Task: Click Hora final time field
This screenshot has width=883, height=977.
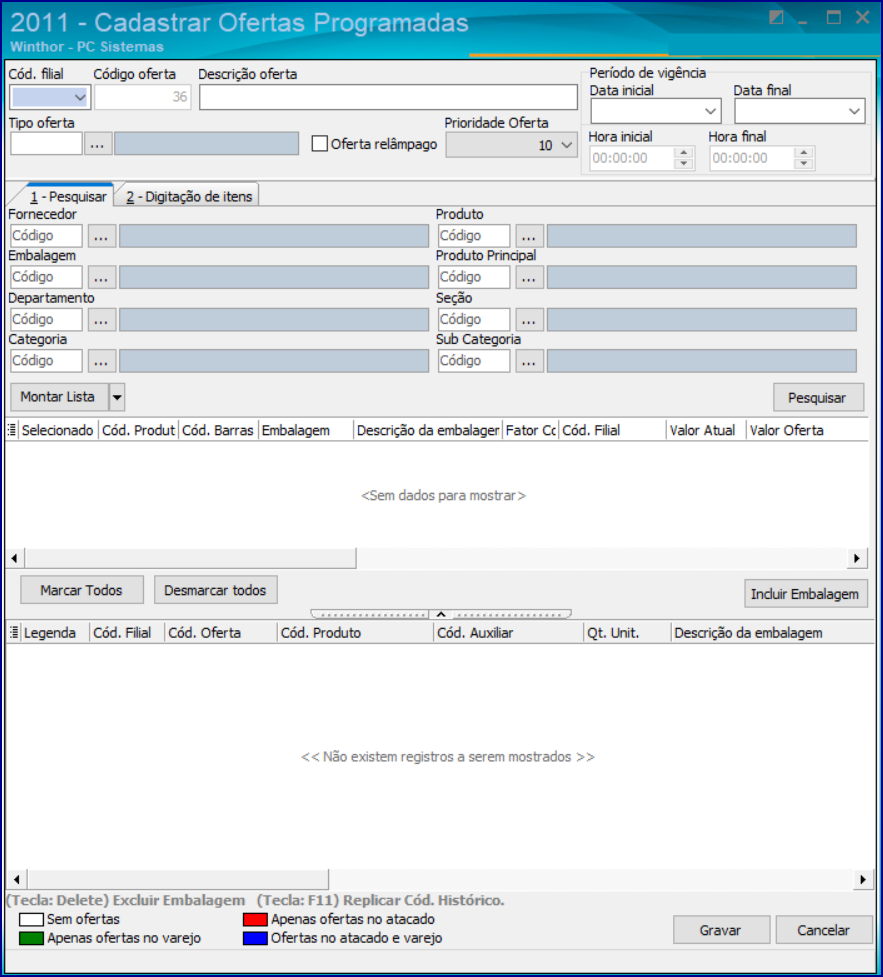Action: pyautogui.click(x=752, y=158)
